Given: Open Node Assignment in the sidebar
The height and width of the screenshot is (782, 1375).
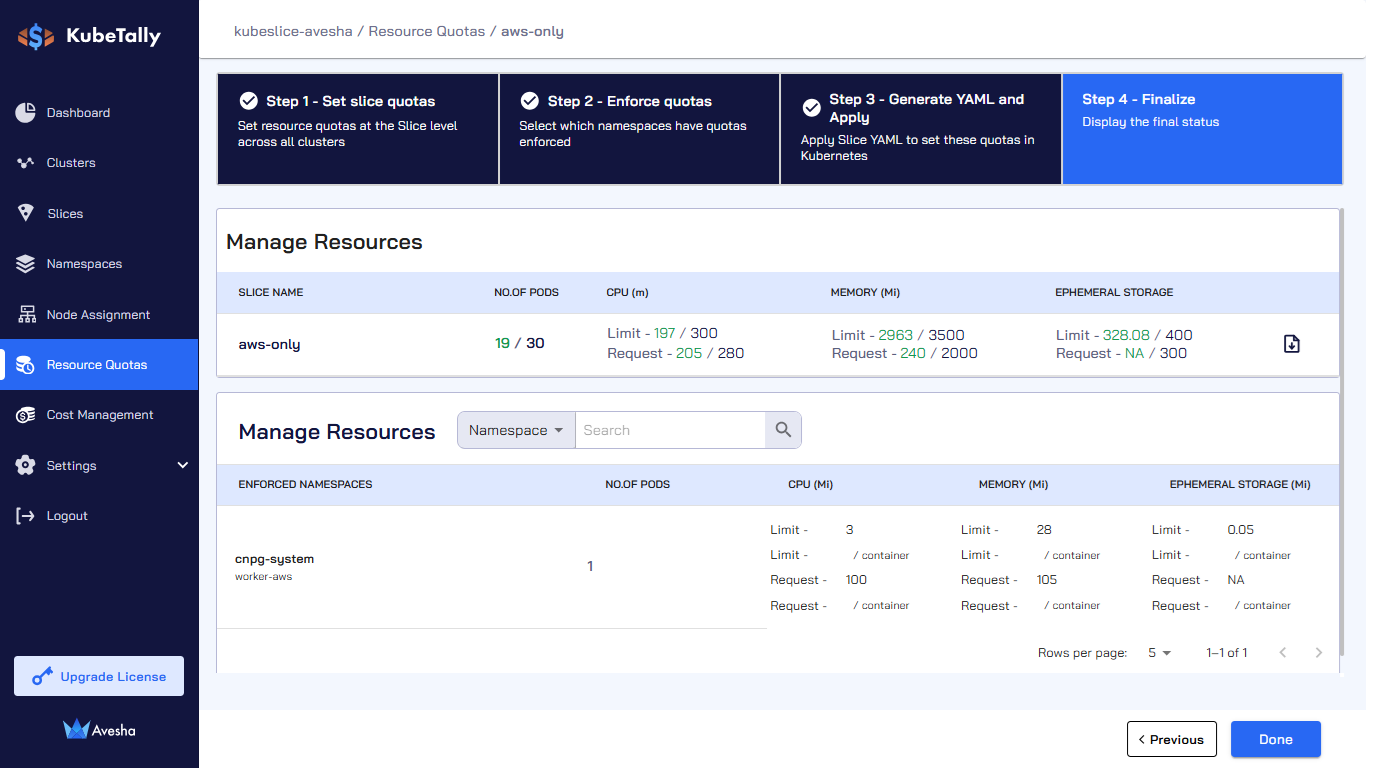Looking at the screenshot, I should coord(99,314).
